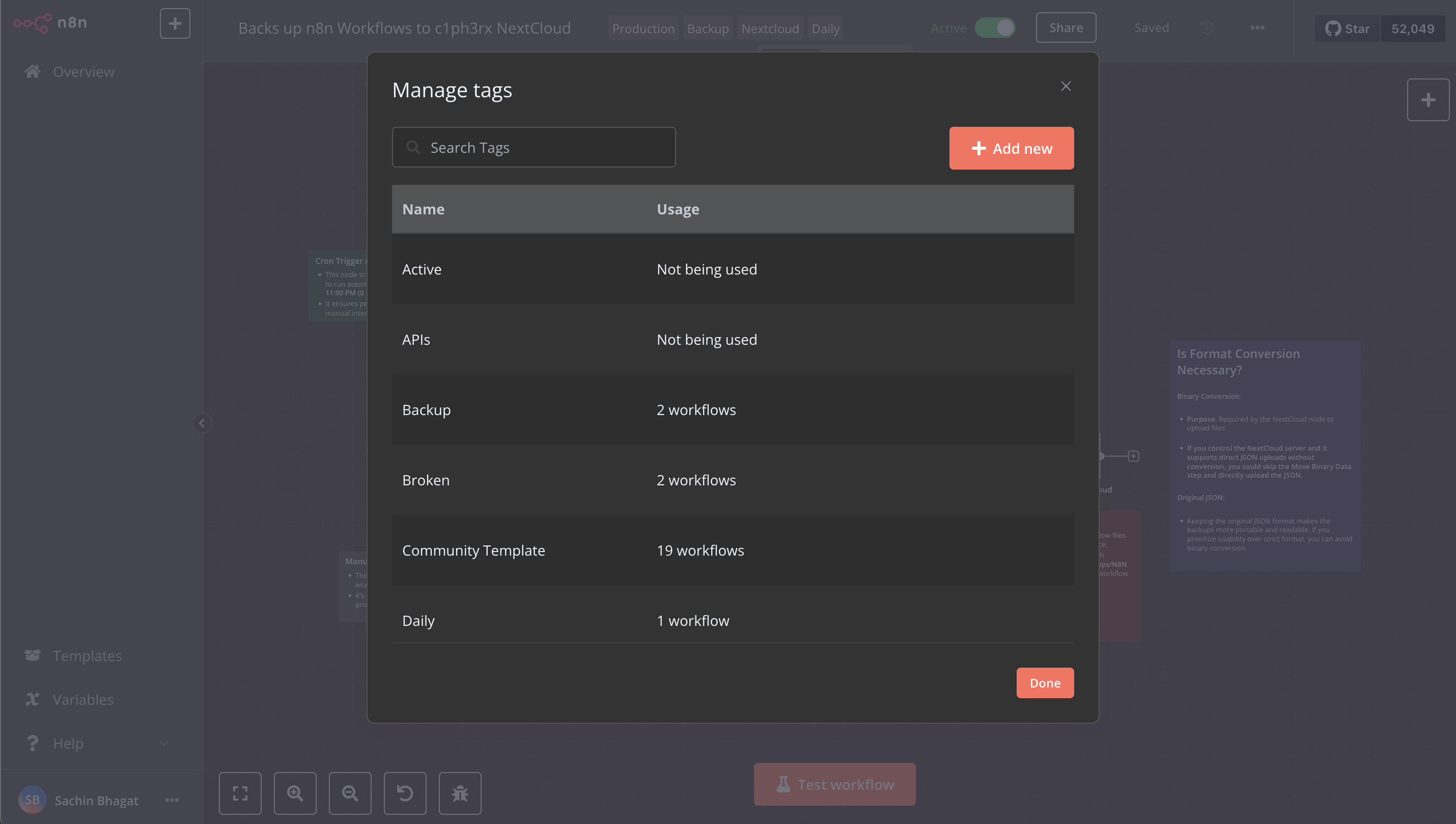The height and width of the screenshot is (824, 1456).
Task: Click the node output plus connector on canvas
Action: click(1133, 456)
